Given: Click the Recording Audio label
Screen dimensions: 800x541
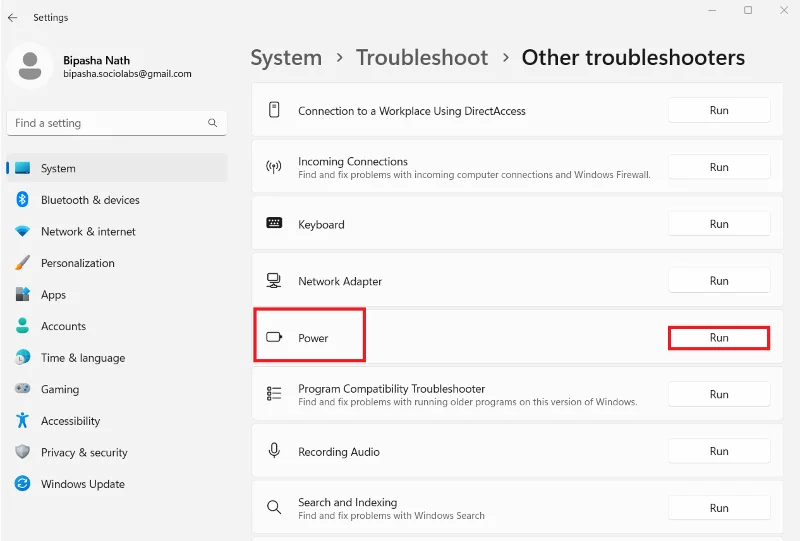Looking at the screenshot, I should point(339,452).
